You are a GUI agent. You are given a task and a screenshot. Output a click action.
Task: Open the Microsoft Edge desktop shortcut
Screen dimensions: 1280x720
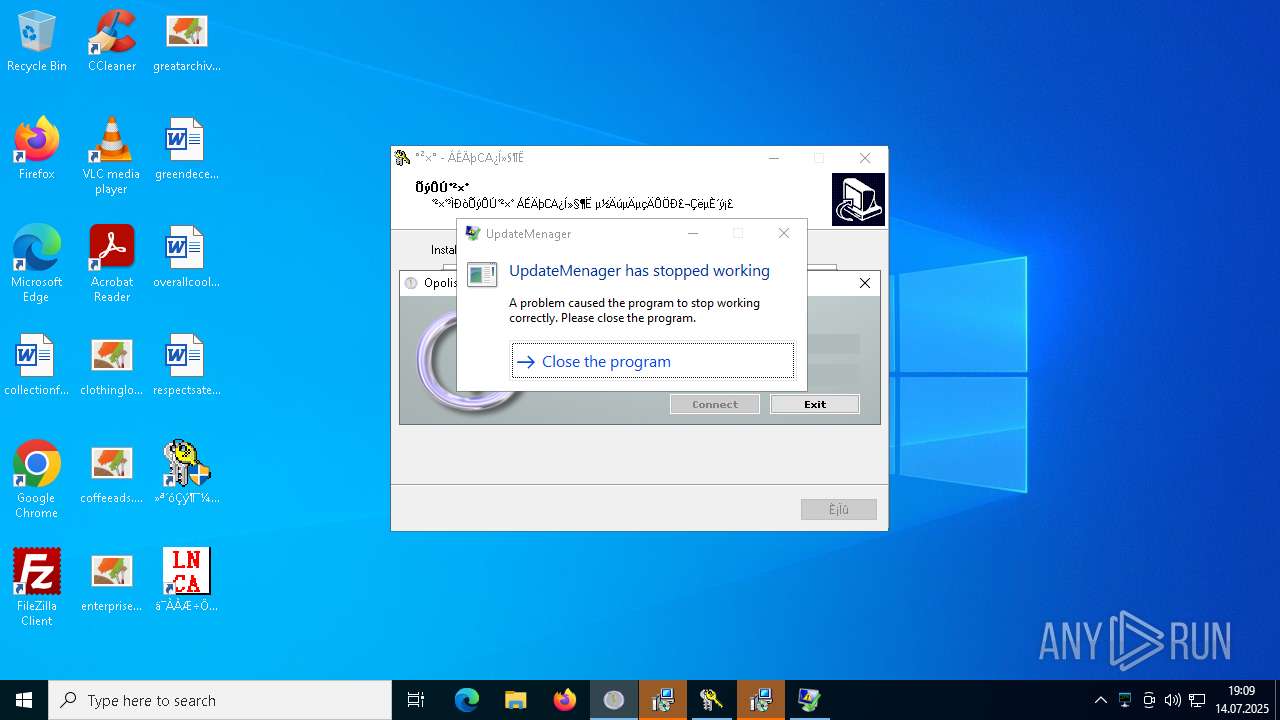click(x=37, y=264)
